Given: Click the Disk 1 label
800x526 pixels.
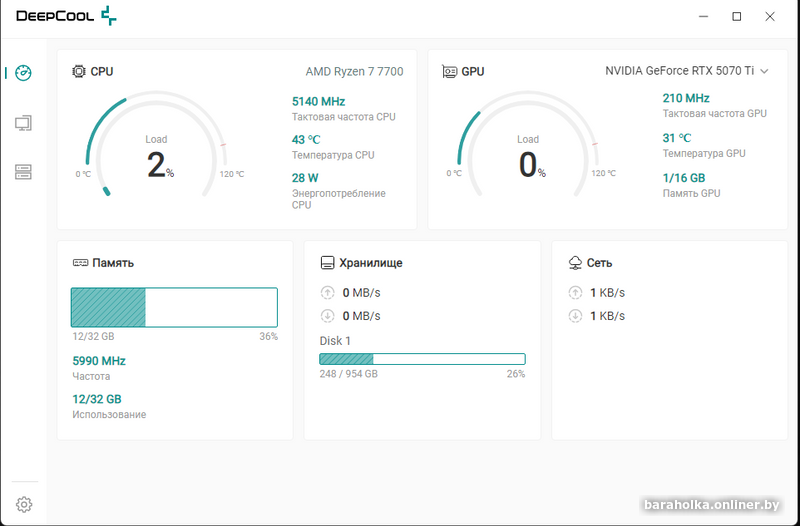Looking at the screenshot, I should [x=335, y=341].
